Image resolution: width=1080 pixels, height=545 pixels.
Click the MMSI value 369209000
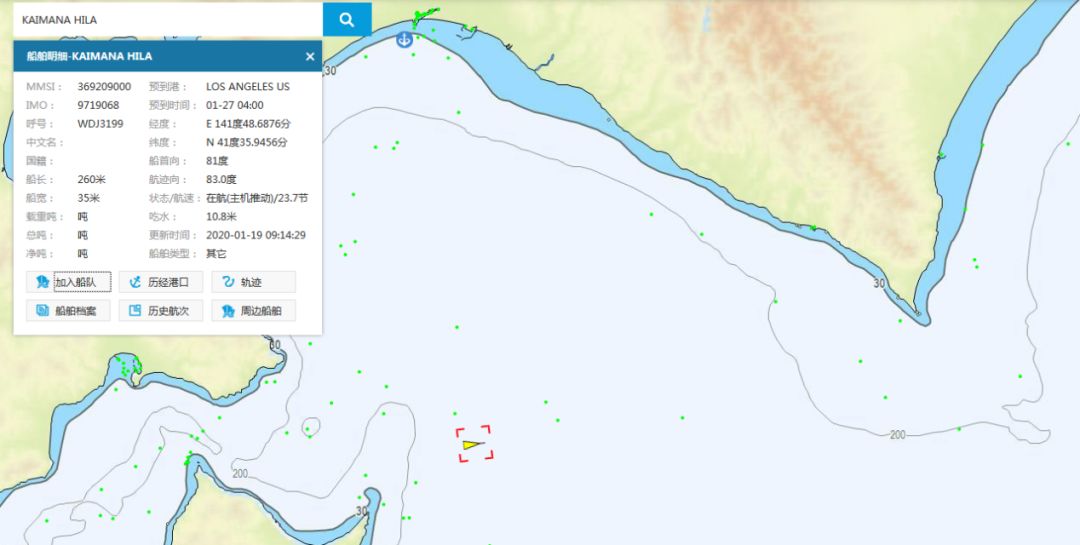pyautogui.click(x=104, y=87)
